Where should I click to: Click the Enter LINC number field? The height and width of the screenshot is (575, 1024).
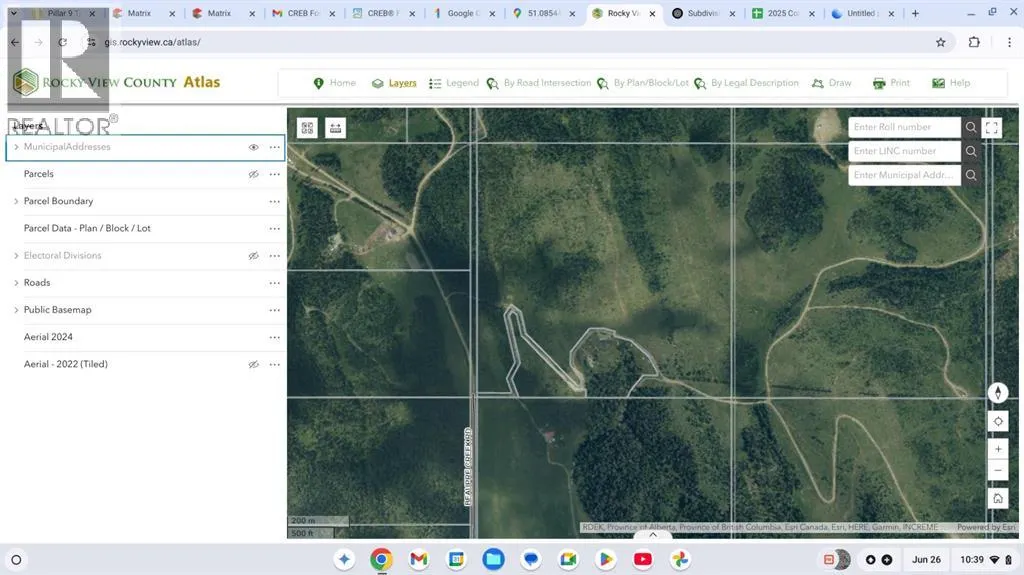tap(904, 152)
